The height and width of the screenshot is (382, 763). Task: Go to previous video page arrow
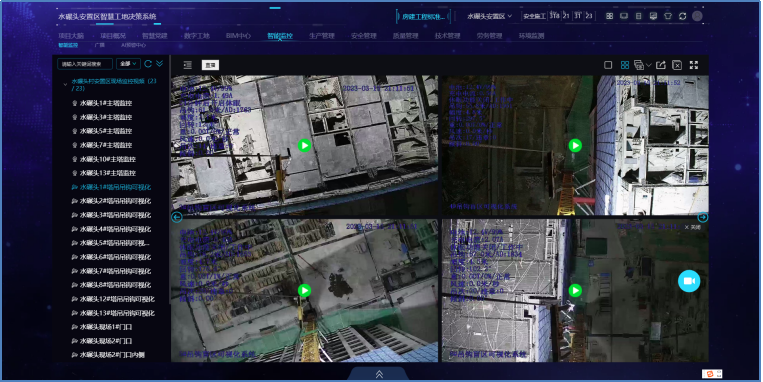point(177,217)
